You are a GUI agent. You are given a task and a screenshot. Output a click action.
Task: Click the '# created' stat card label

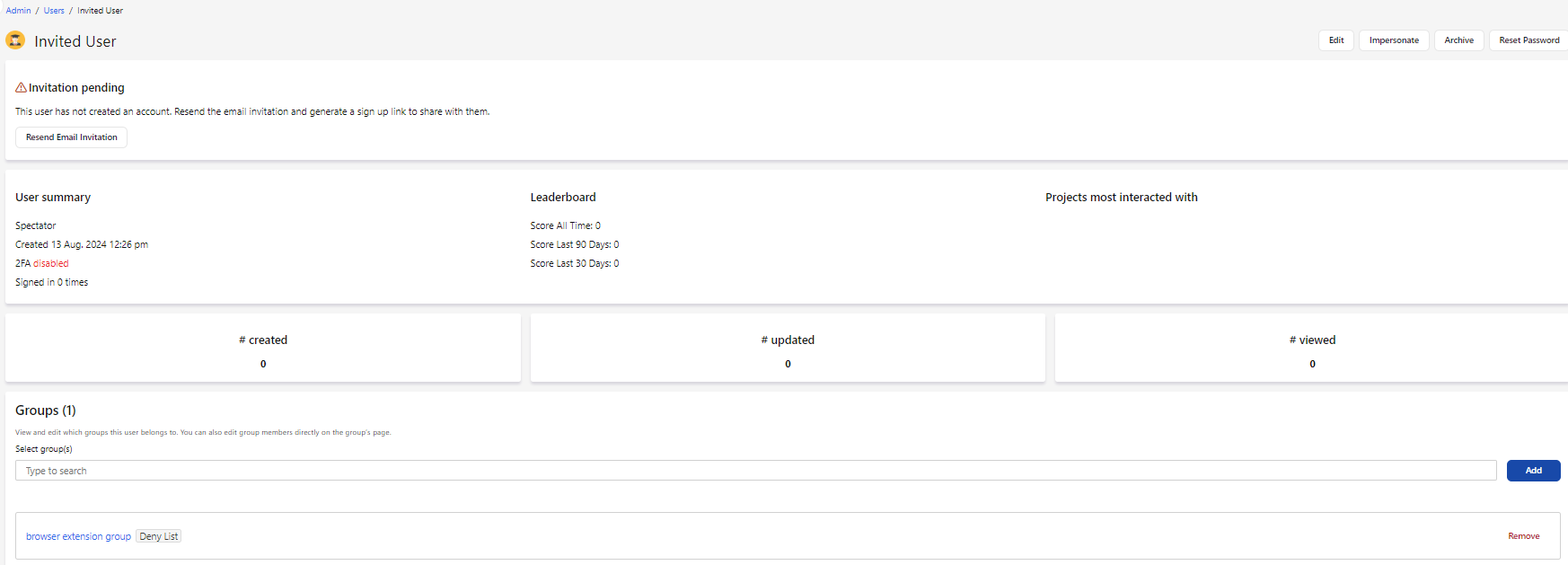[x=263, y=340]
